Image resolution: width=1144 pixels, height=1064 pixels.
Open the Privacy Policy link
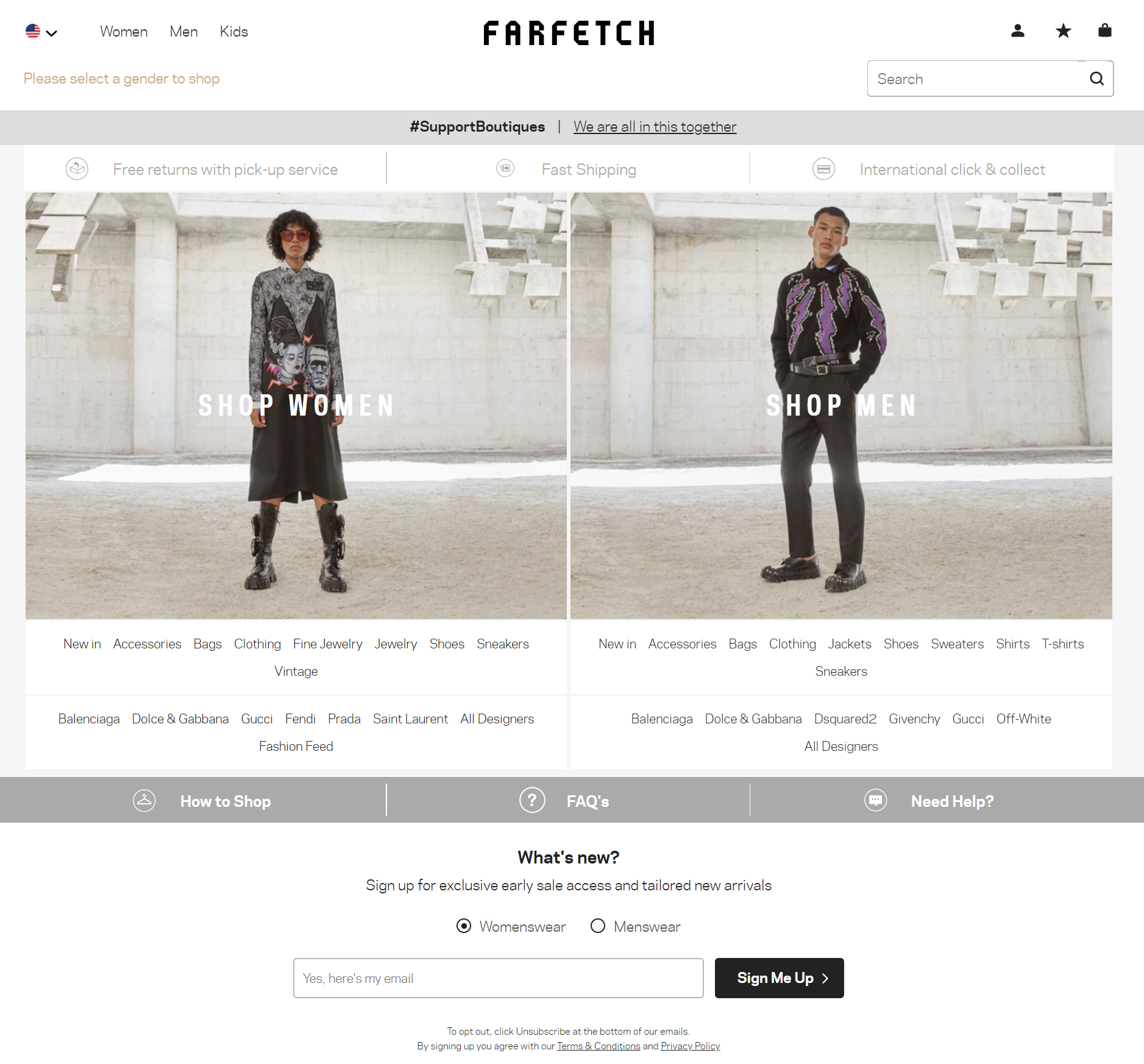pyautogui.click(x=690, y=1046)
